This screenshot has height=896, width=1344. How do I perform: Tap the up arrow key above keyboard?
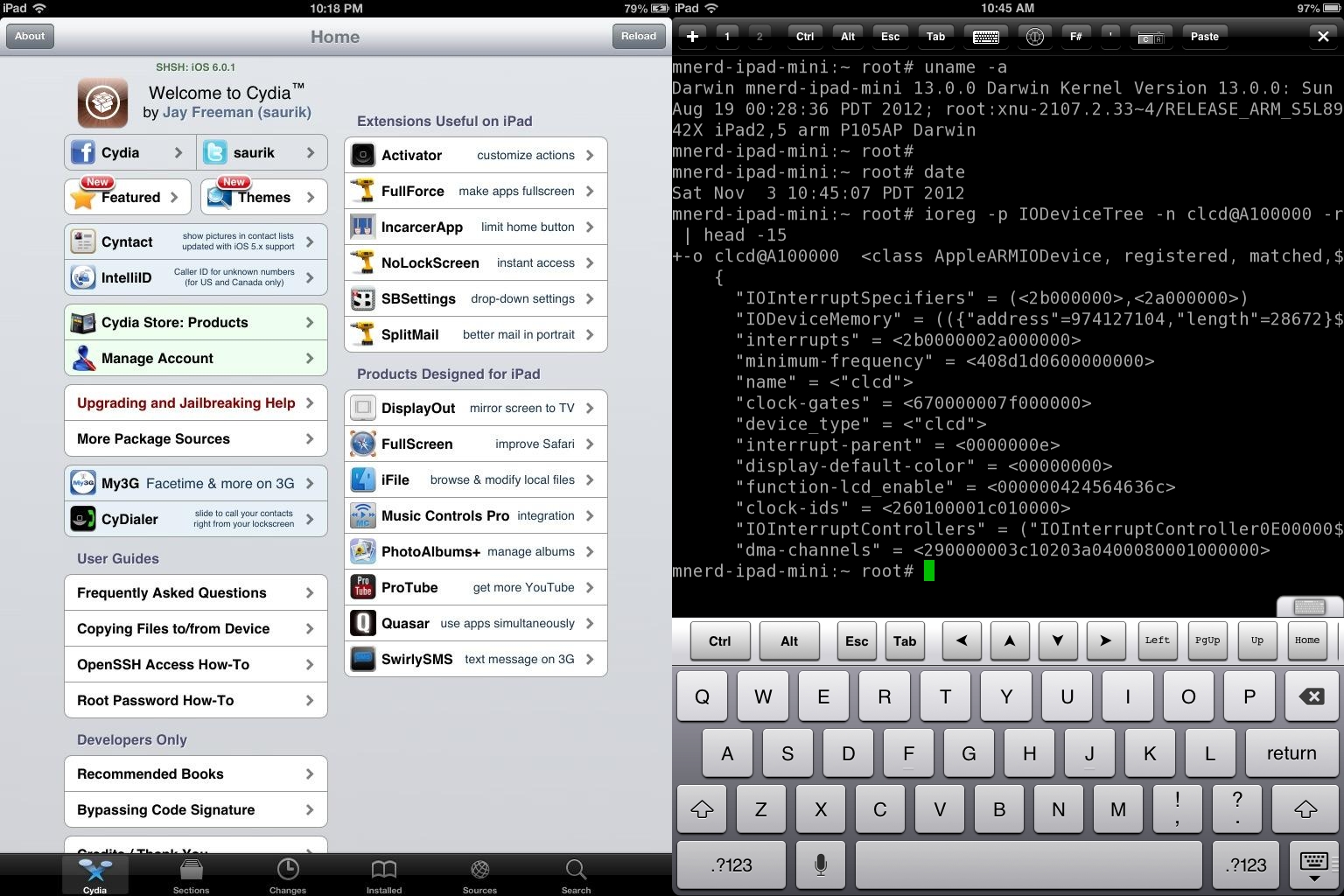(1010, 641)
